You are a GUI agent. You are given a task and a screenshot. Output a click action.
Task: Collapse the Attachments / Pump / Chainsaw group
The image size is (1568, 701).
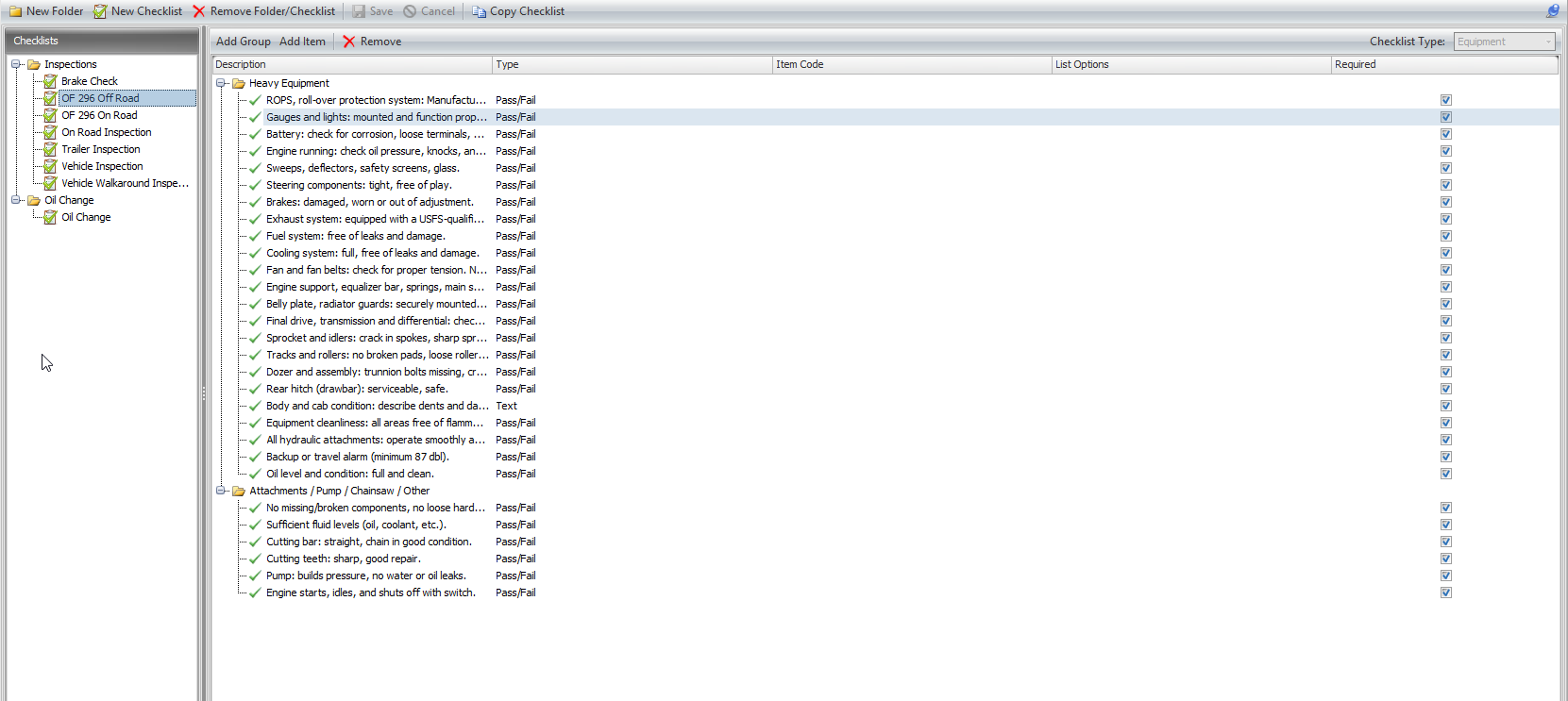pos(221,491)
